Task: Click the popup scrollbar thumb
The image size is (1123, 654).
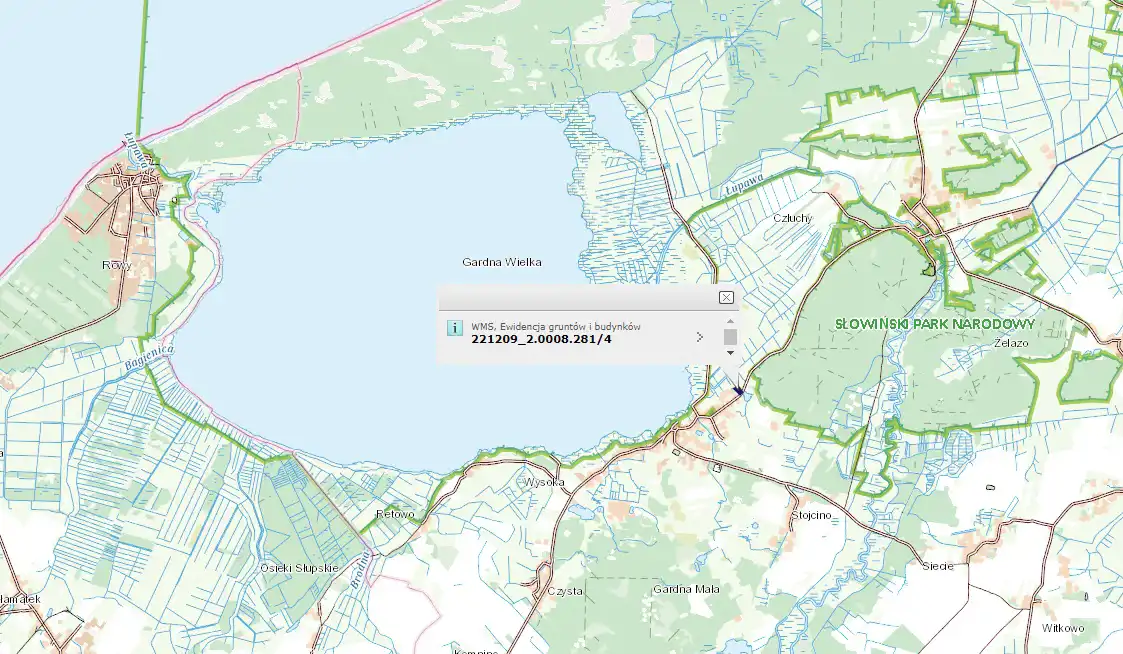Action: point(730,336)
